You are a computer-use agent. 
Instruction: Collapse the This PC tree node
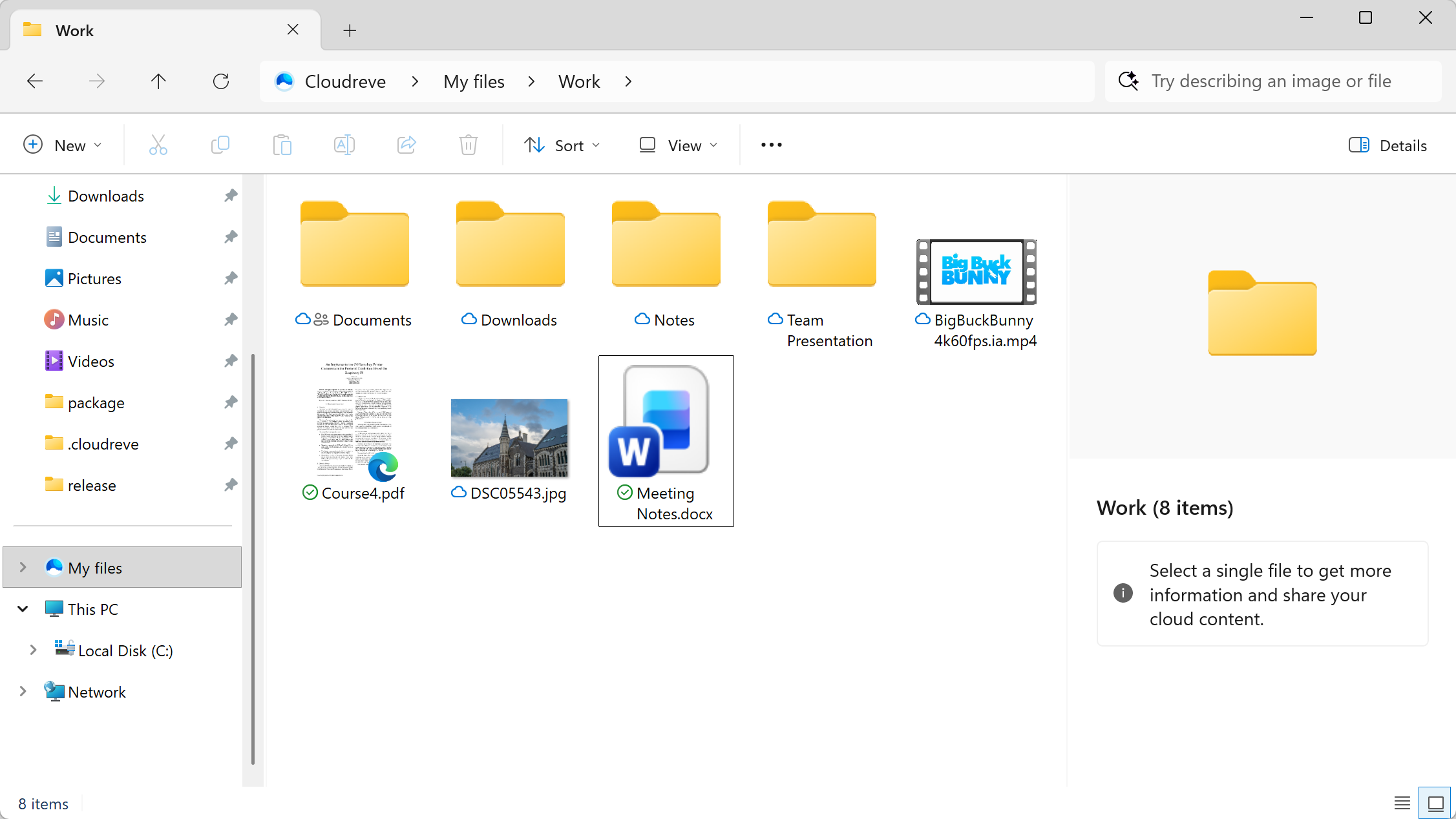tap(23, 608)
